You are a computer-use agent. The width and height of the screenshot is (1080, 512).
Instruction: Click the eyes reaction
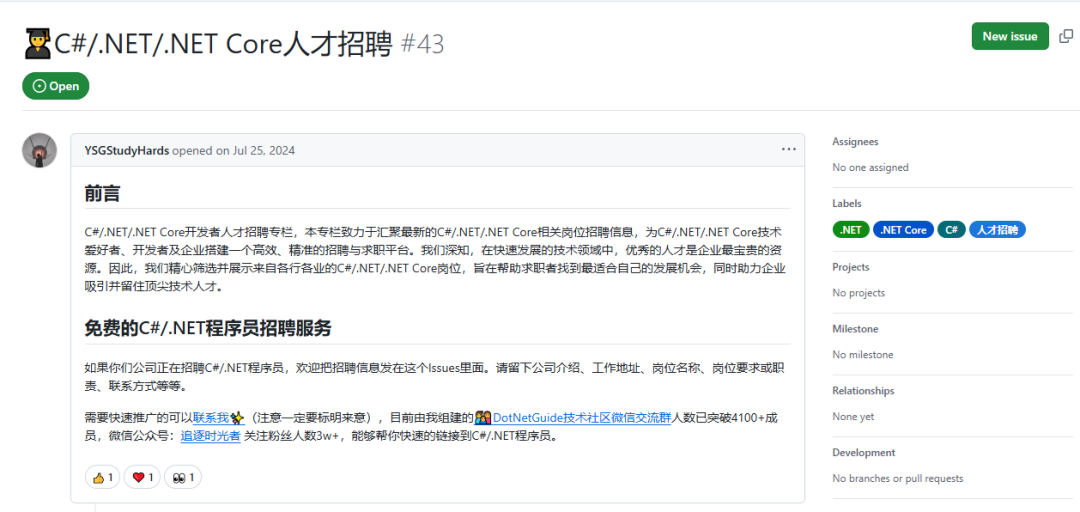point(183,477)
